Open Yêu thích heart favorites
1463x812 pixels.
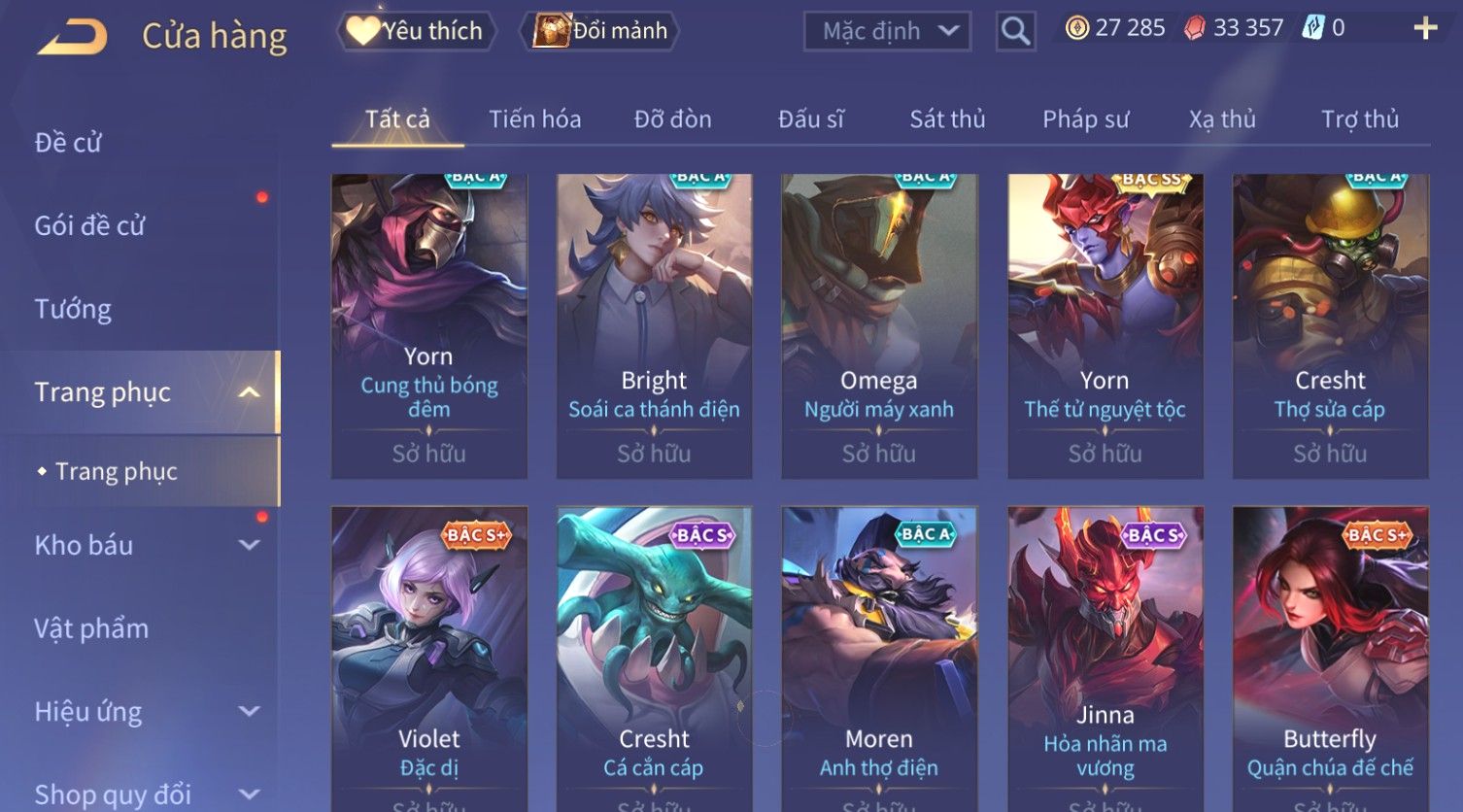click(x=416, y=31)
